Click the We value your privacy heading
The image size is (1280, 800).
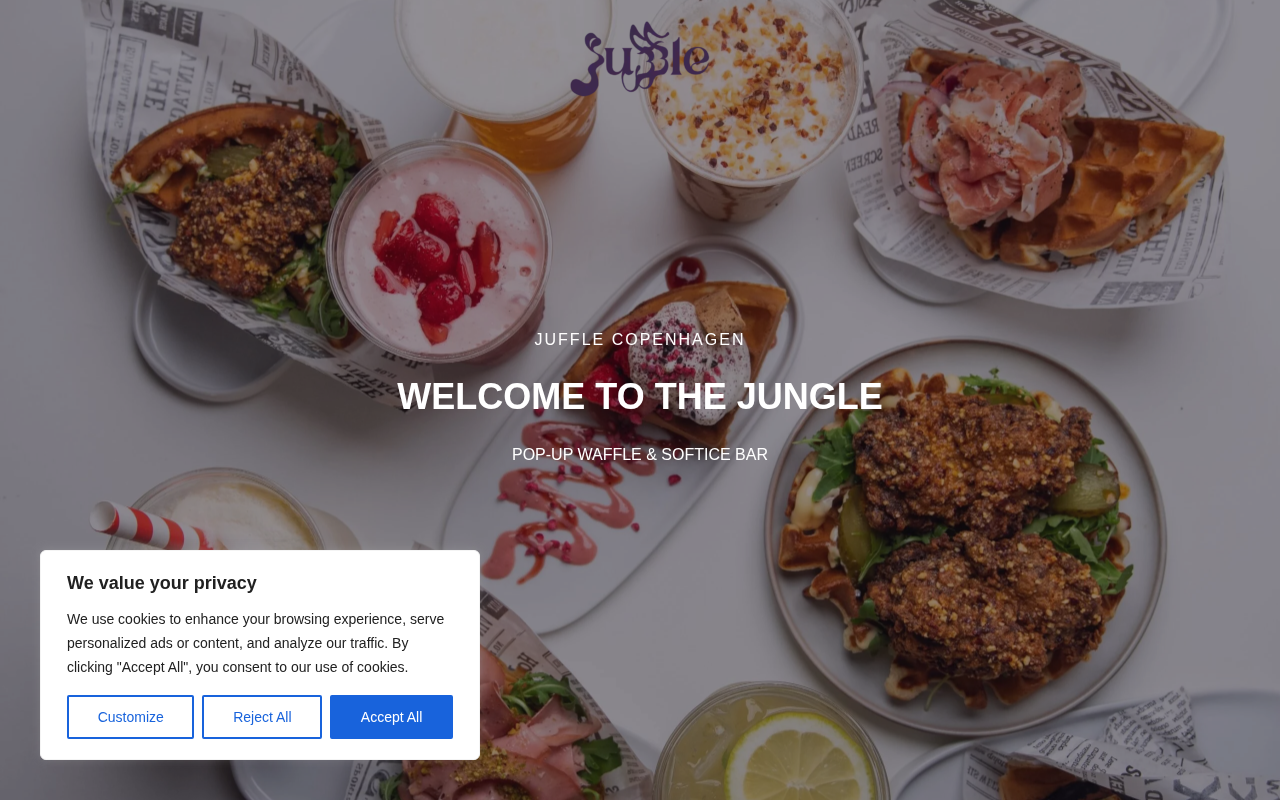tap(162, 583)
